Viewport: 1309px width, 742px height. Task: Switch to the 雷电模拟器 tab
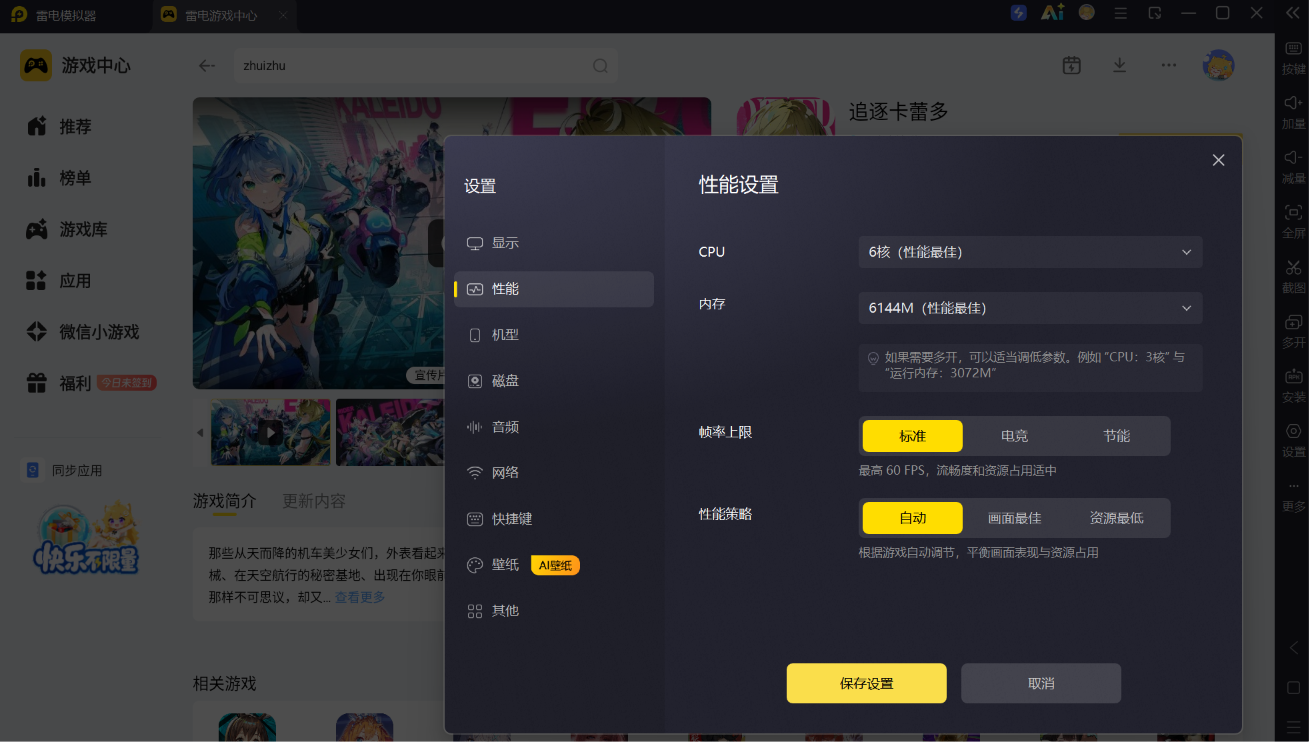[52, 15]
